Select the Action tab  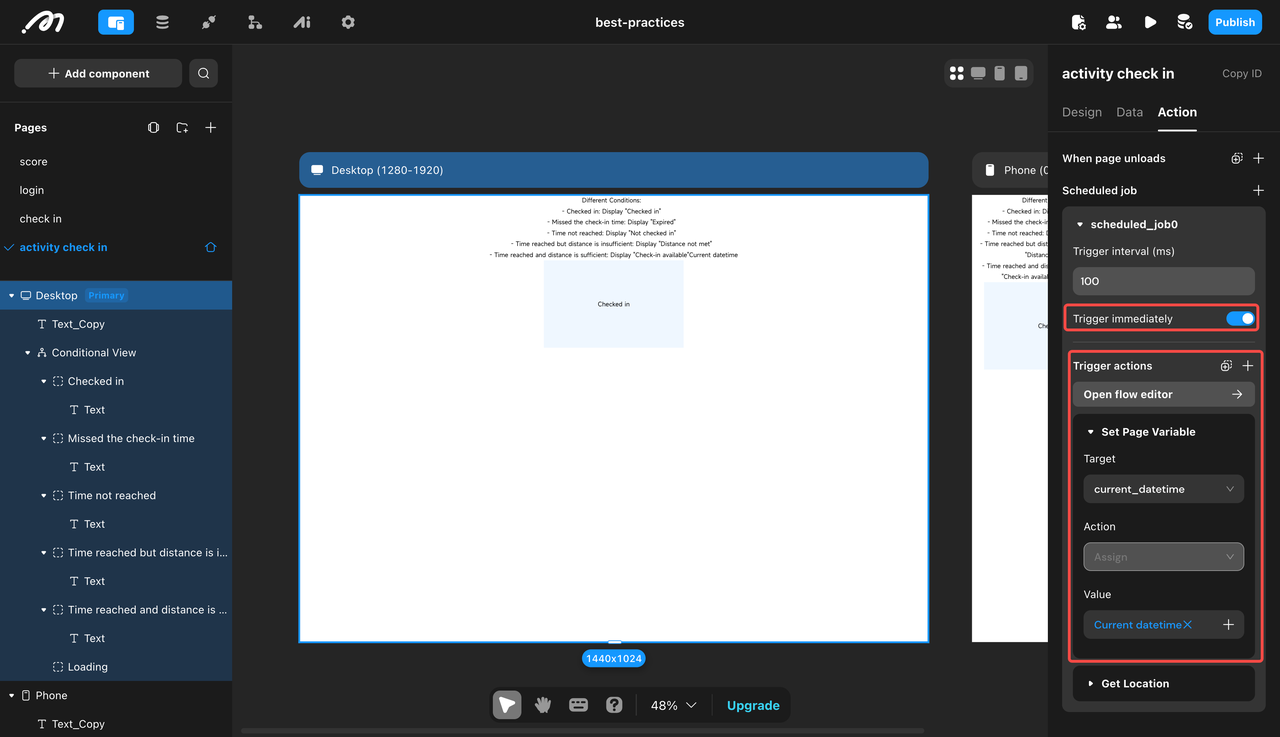point(1177,112)
